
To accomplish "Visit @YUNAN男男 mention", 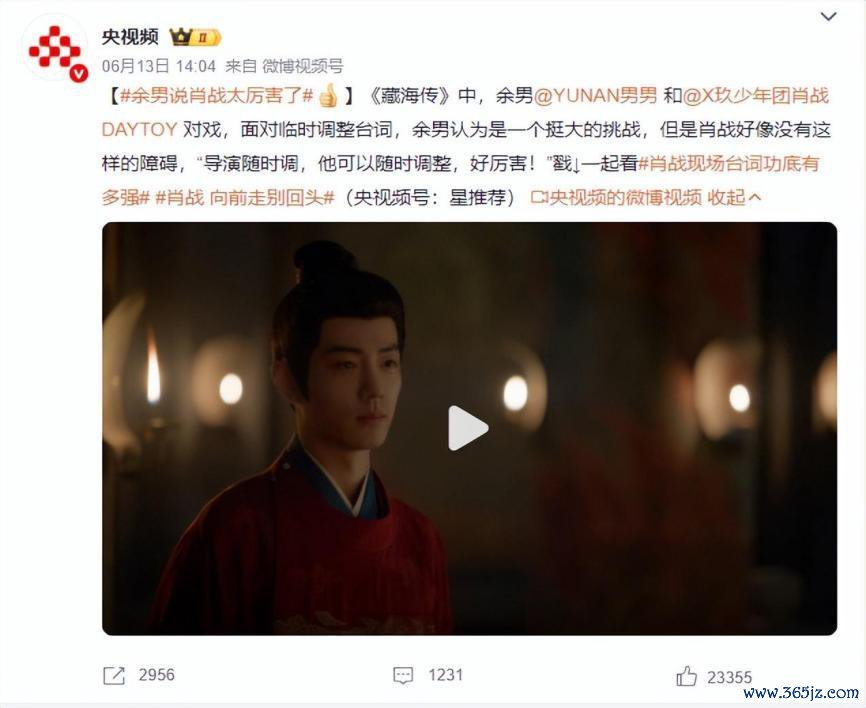I will click(x=595, y=96).
